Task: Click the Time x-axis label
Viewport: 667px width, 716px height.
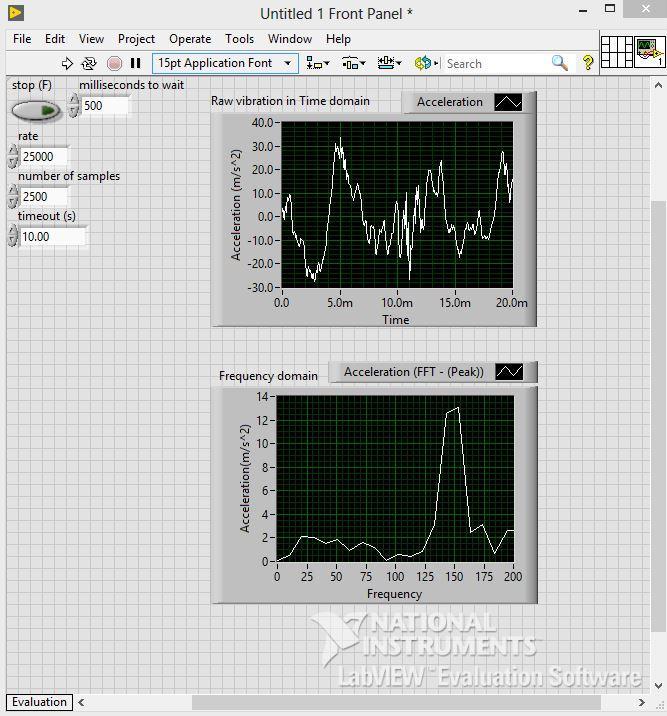Action: coord(396,320)
